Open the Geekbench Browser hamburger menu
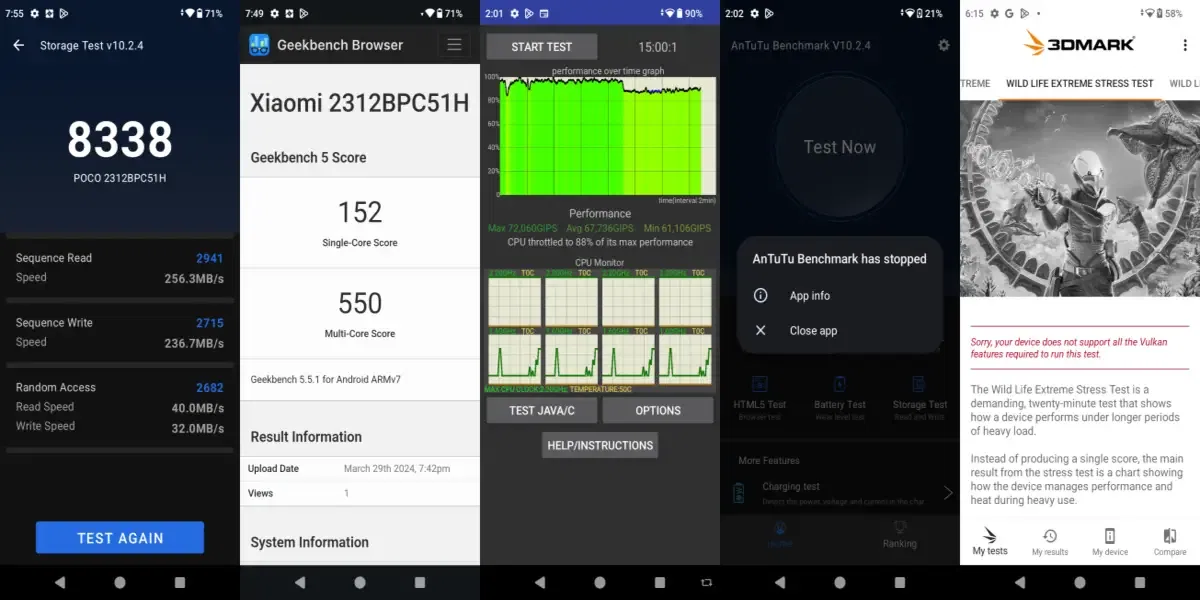Viewport: 1200px width, 600px height. tap(455, 45)
